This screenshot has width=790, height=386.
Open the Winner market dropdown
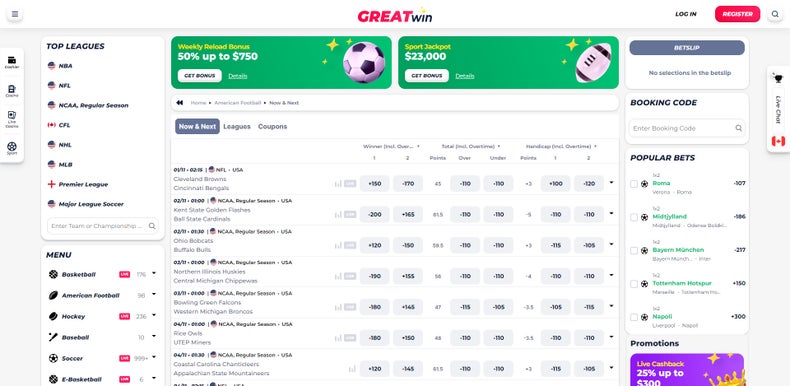pos(391,147)
